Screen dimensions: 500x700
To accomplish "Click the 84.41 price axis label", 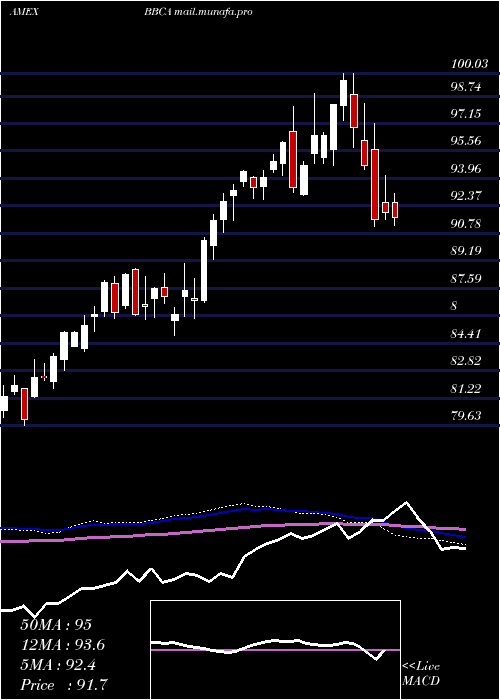I will [466, 333].
